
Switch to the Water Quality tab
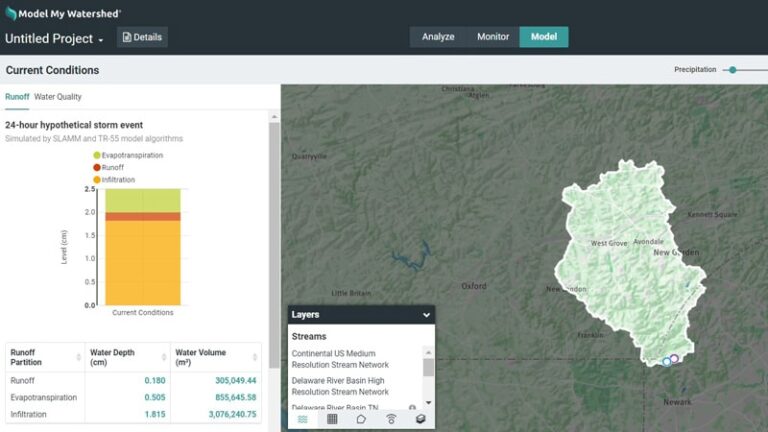58,97
